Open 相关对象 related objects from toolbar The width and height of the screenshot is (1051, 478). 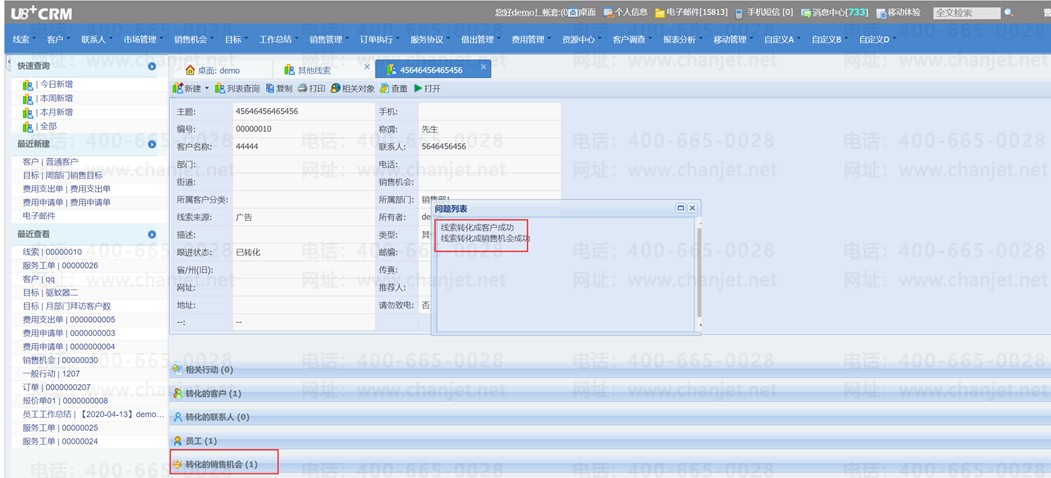coord(353,88)
